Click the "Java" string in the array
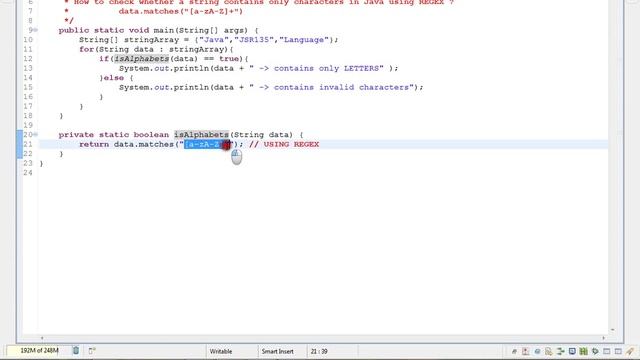 tap(214, 40)
